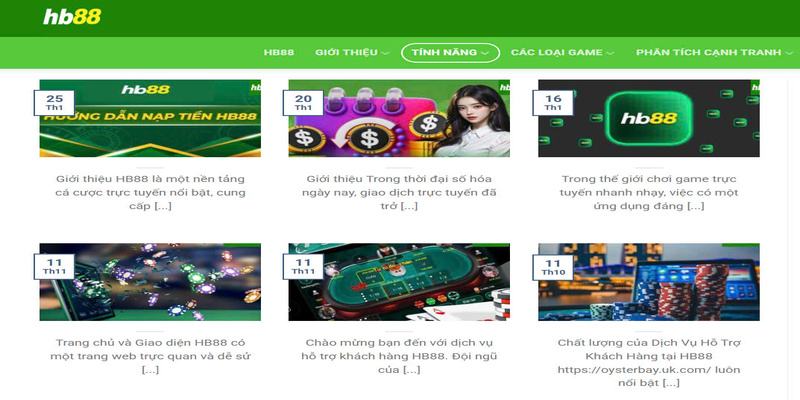Expand the Các Loại Game dropdown
The width and height of the screenshot is (800, 400).
[x=562, y=53]
